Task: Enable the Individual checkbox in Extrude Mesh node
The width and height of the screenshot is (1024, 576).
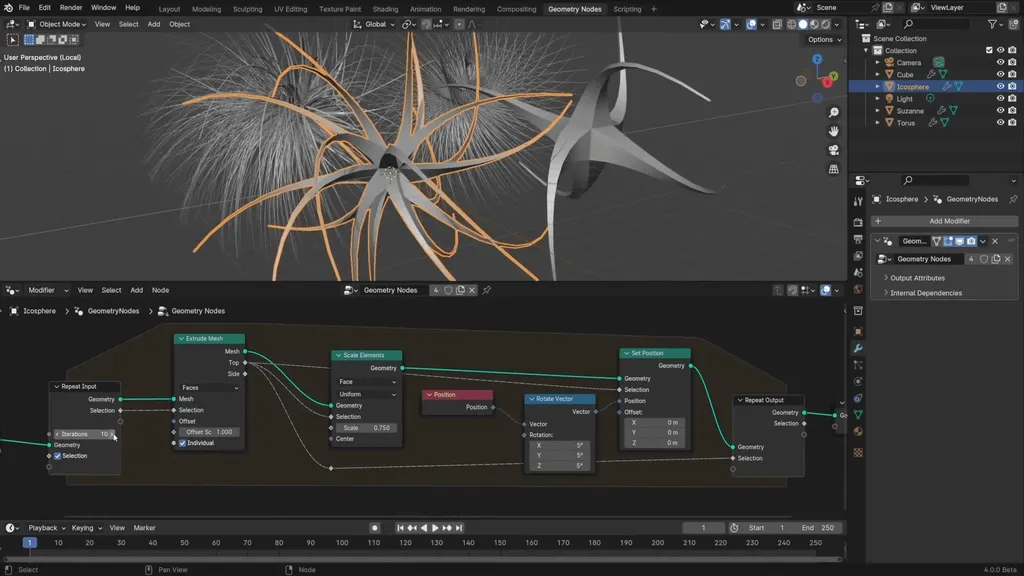Action: tap(183, 443)
